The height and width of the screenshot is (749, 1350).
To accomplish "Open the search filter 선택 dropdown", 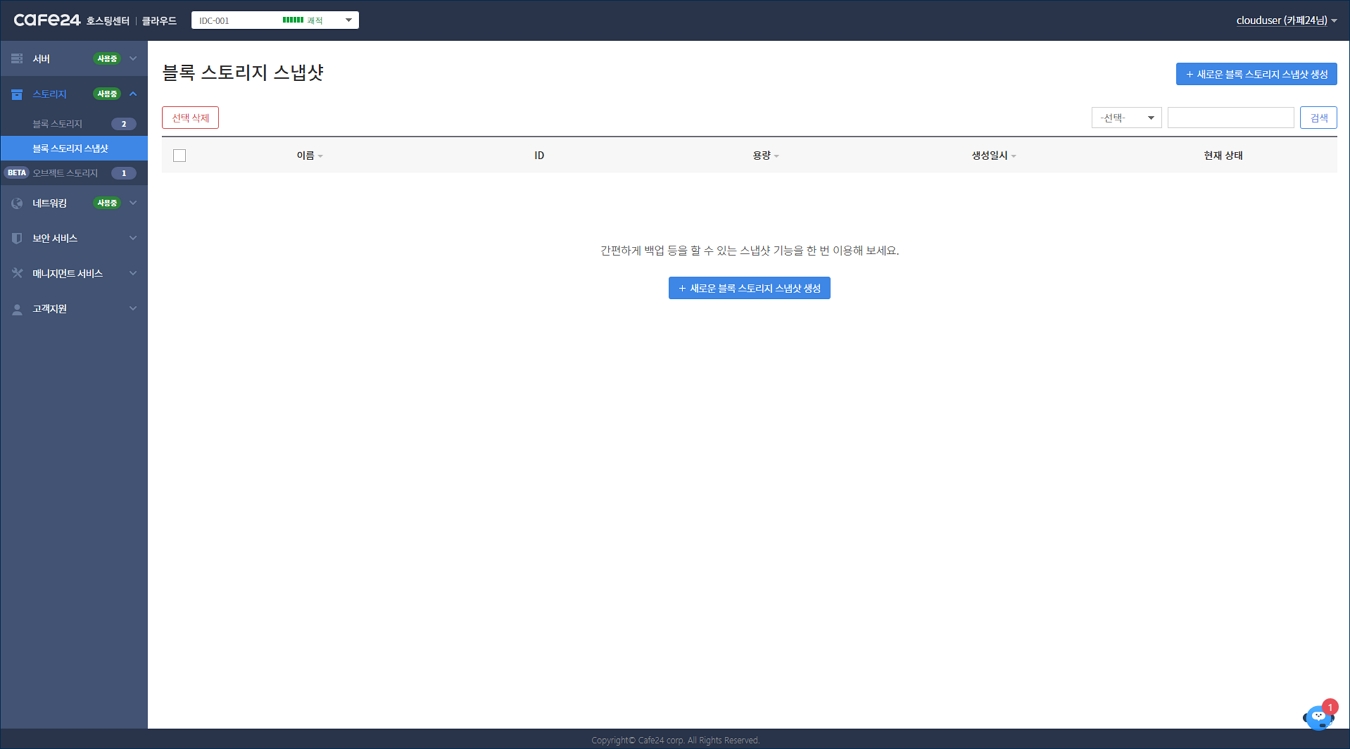I will pos(1126,118).
